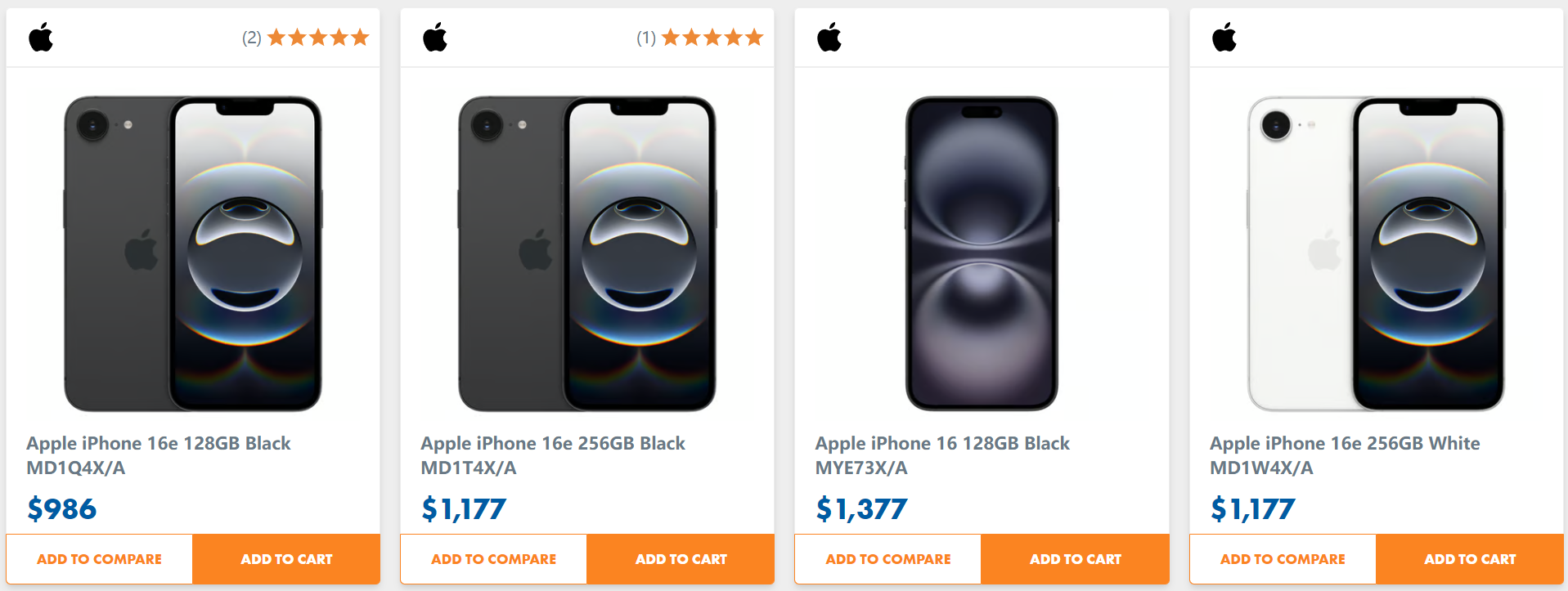Click Apple brand logo on iPhone 16e White card

click(1224, 38)
